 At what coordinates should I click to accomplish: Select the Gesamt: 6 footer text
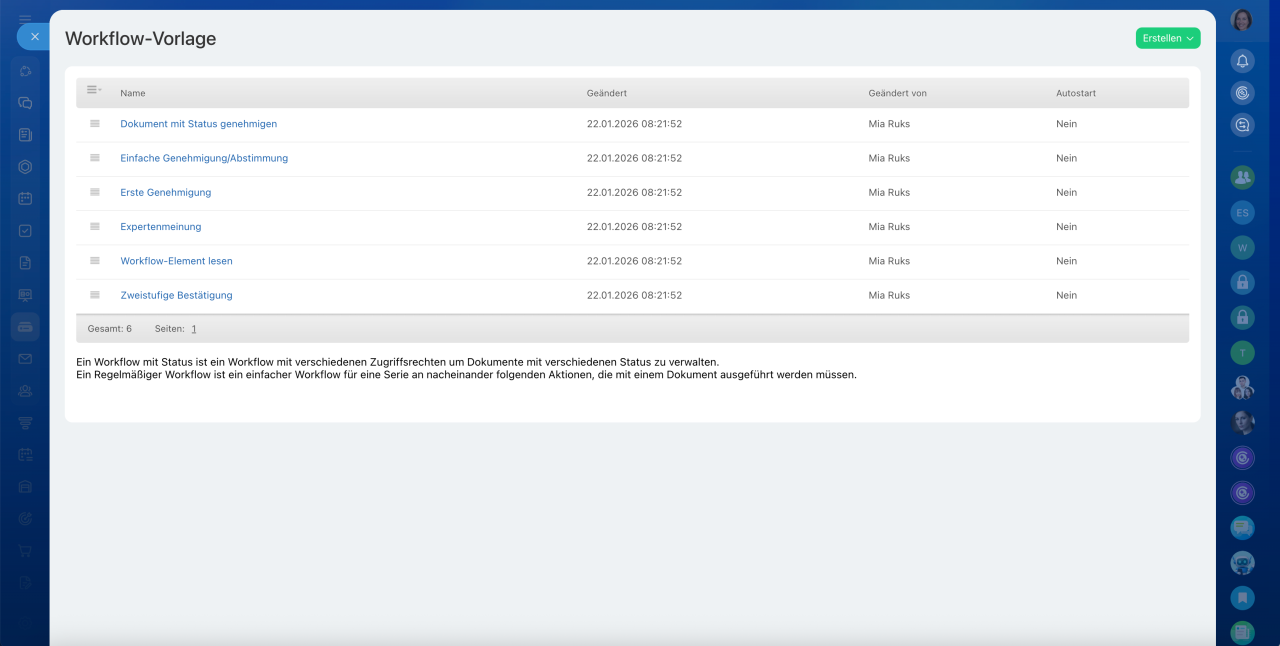coord(110,329)
